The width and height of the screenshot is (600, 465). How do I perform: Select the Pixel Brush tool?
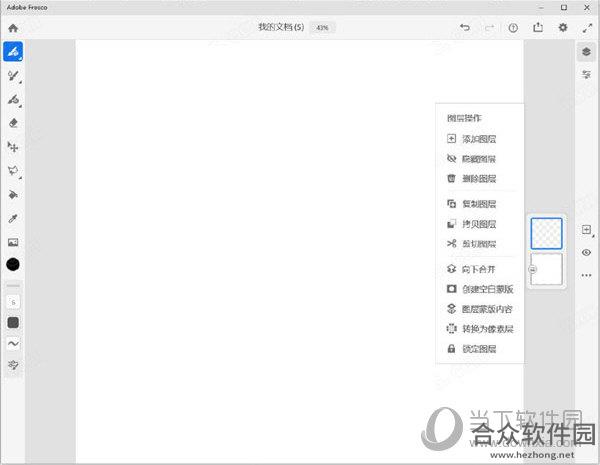(x=13, y=52)
